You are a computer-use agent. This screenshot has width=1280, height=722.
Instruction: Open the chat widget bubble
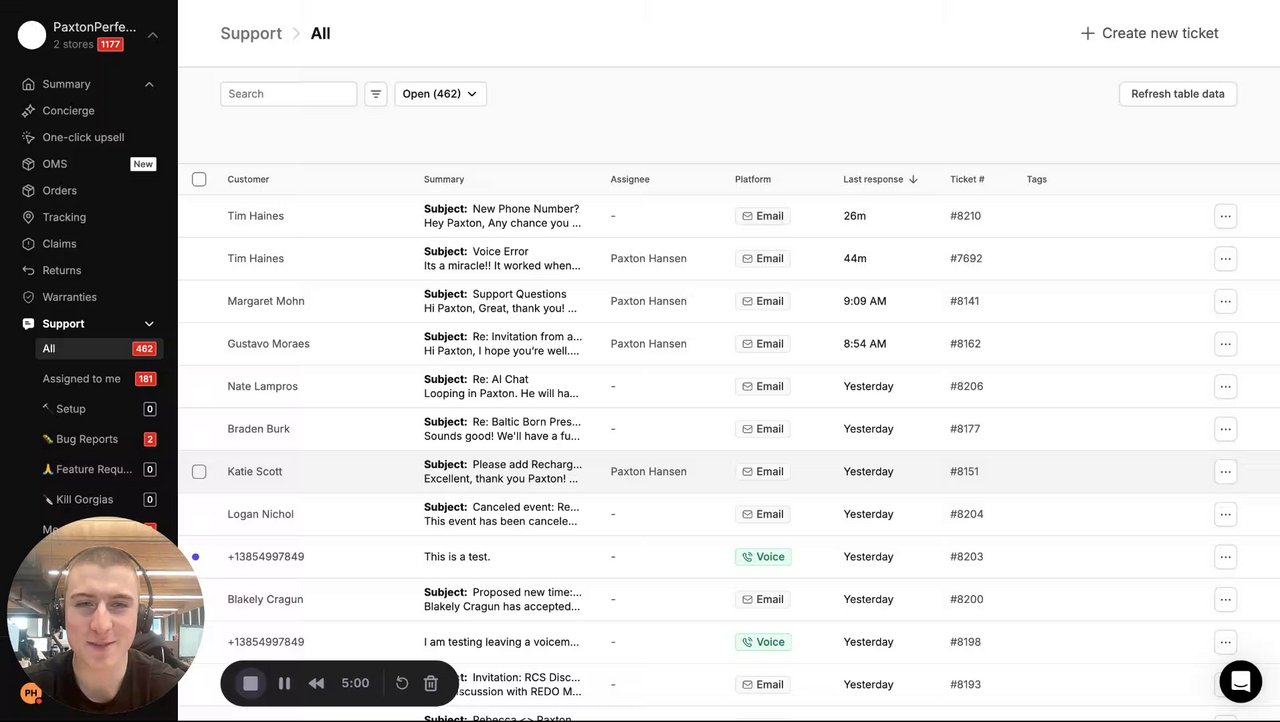pos(1240,682)
